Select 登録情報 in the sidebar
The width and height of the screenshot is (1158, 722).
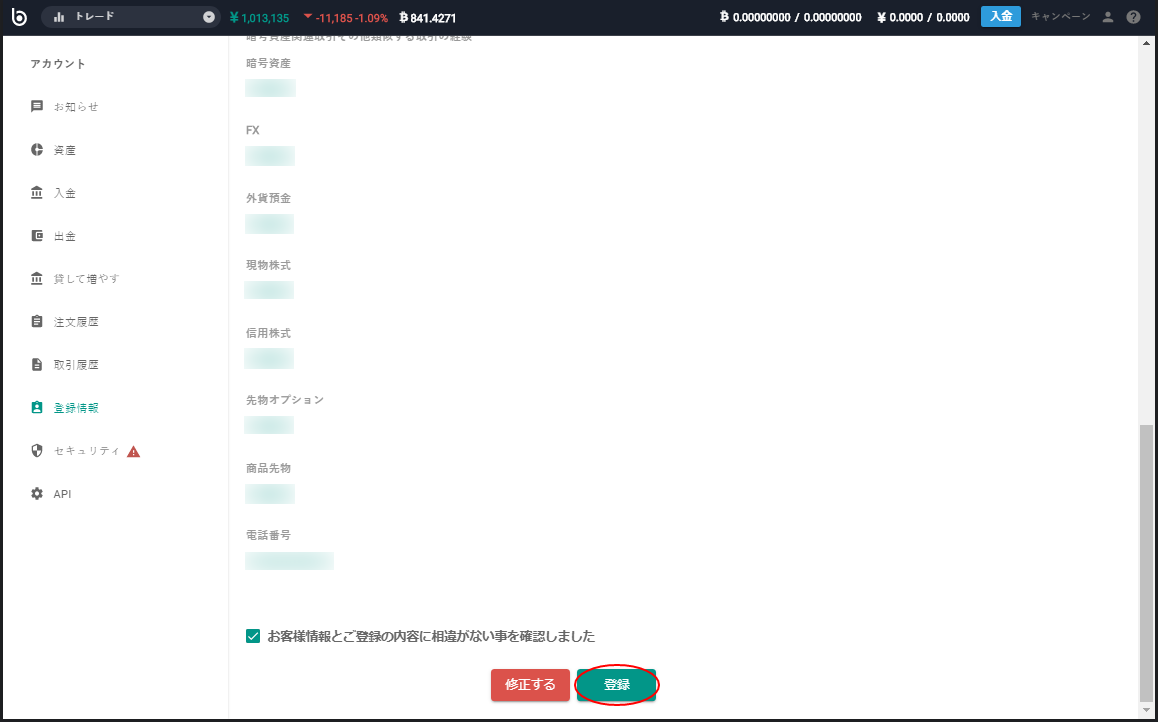coord(76,408)
